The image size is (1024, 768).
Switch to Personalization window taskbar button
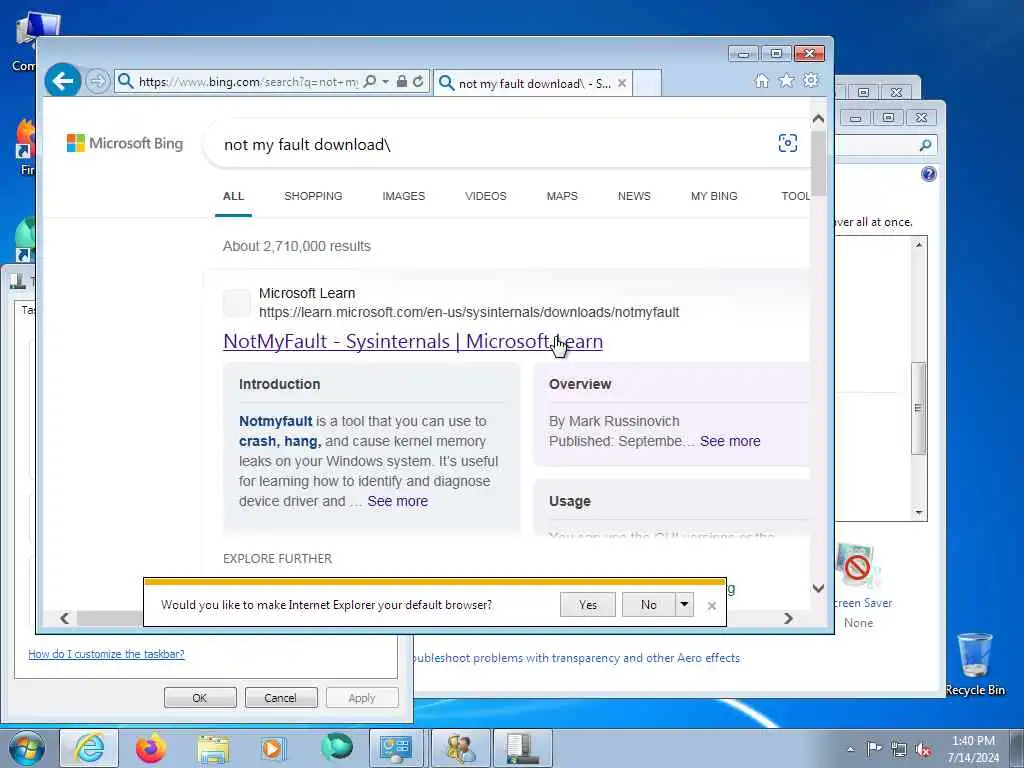tap(396, 748)
